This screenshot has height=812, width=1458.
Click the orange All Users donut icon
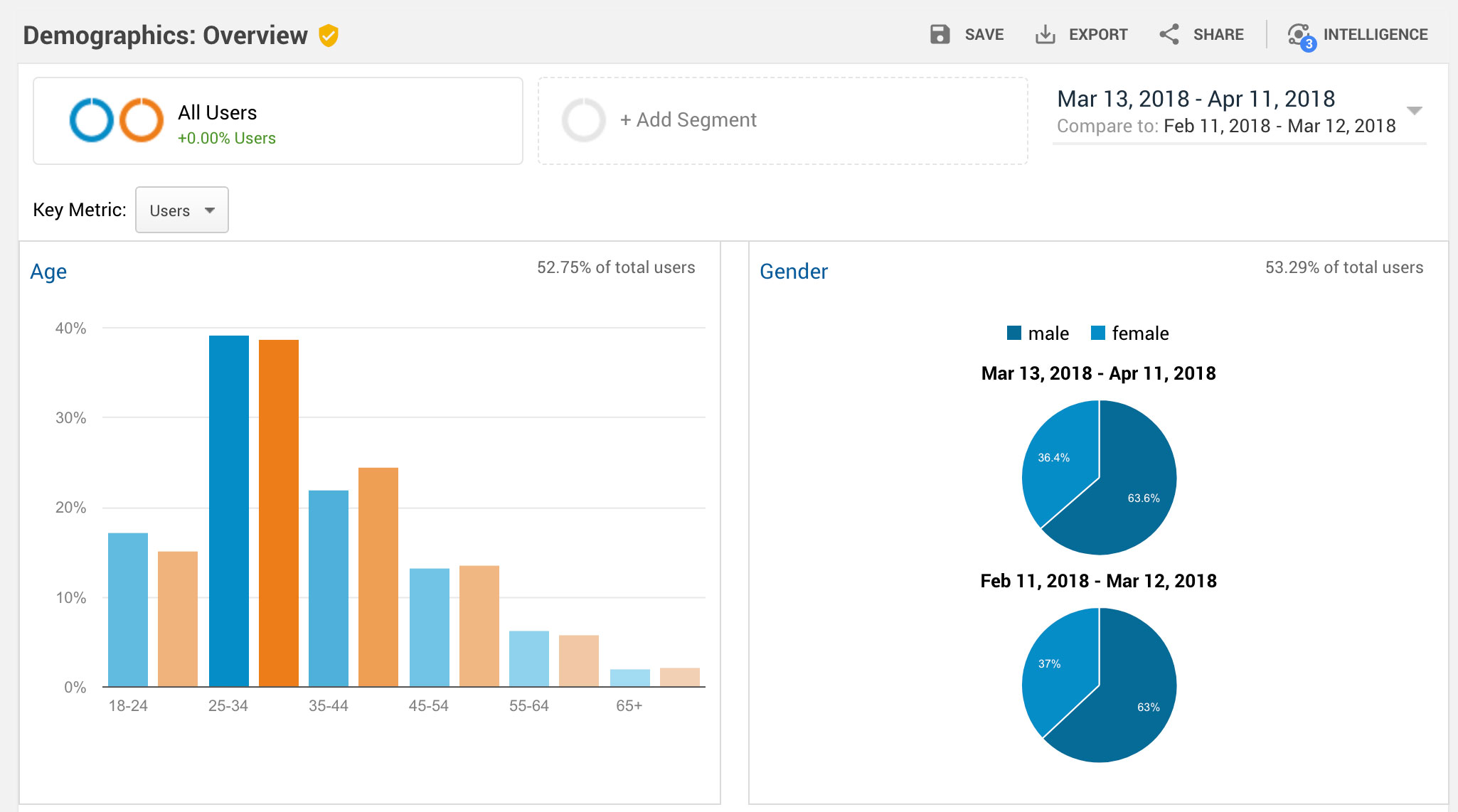click(x=142, y=119)
